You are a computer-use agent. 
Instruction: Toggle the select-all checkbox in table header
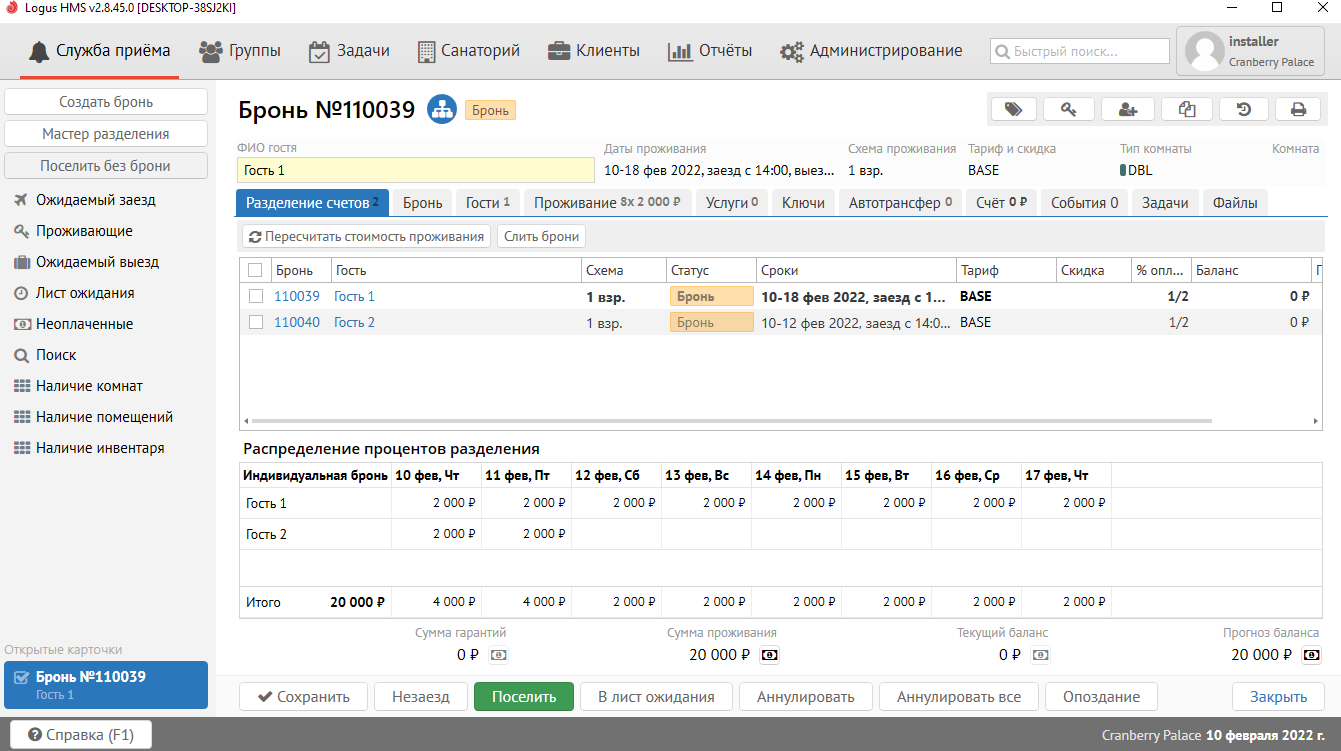coord(255,270)
